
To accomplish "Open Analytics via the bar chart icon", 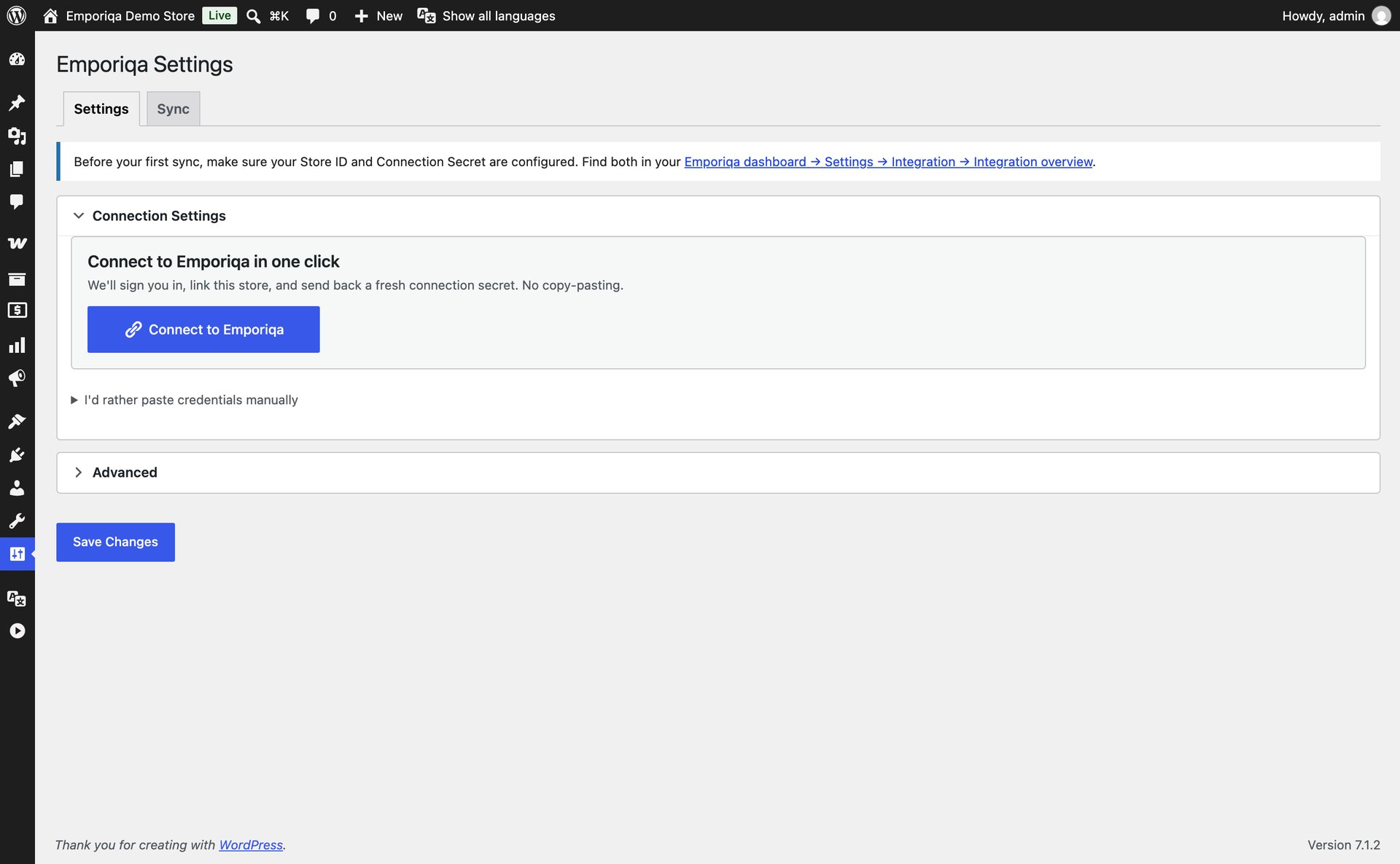I will (17, 345).
